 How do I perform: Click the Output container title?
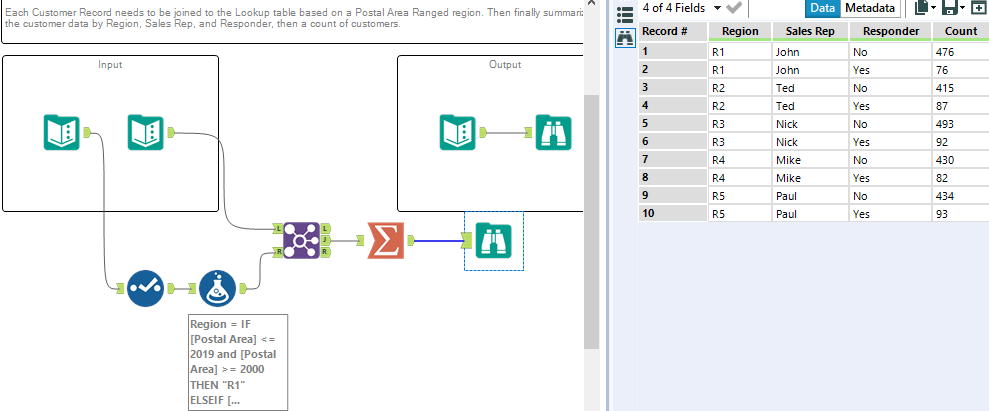tap(505, 64)
